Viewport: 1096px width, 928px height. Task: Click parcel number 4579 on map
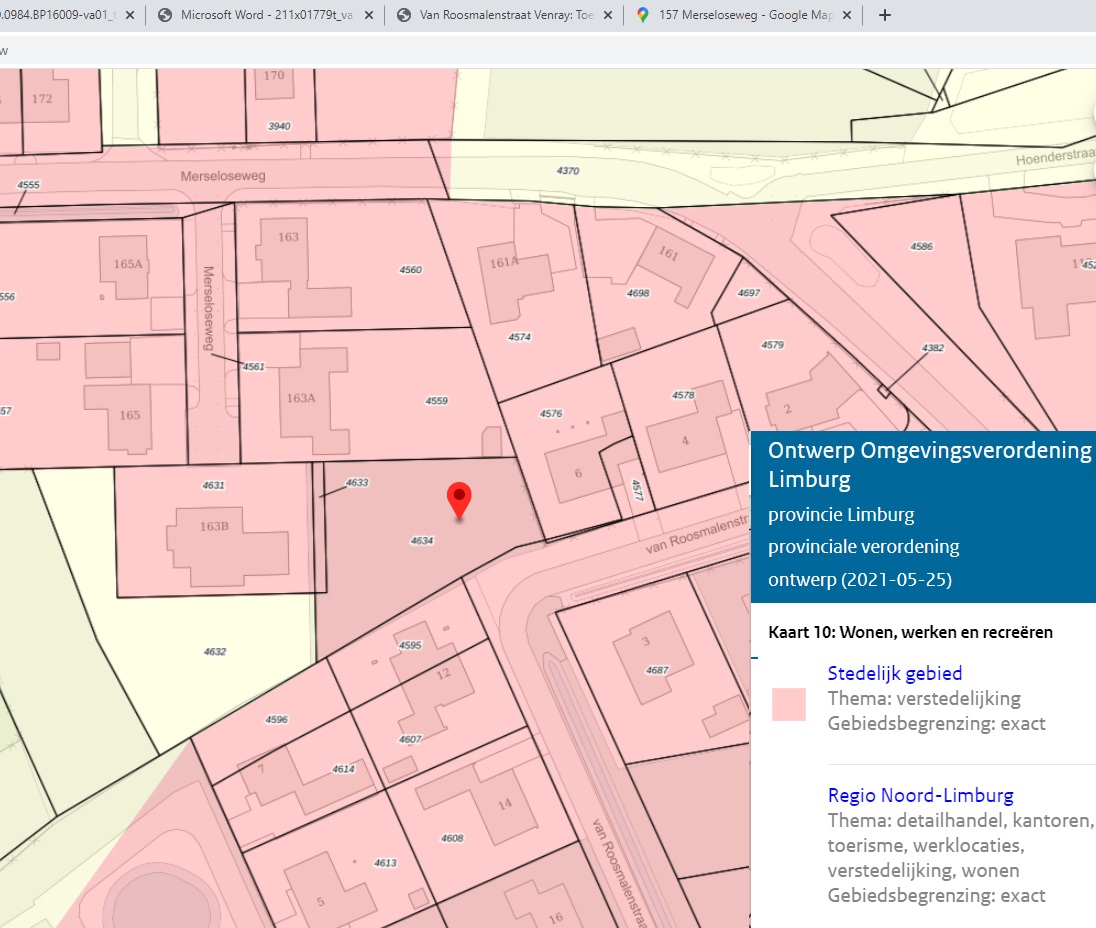click(x=773, y=345)
